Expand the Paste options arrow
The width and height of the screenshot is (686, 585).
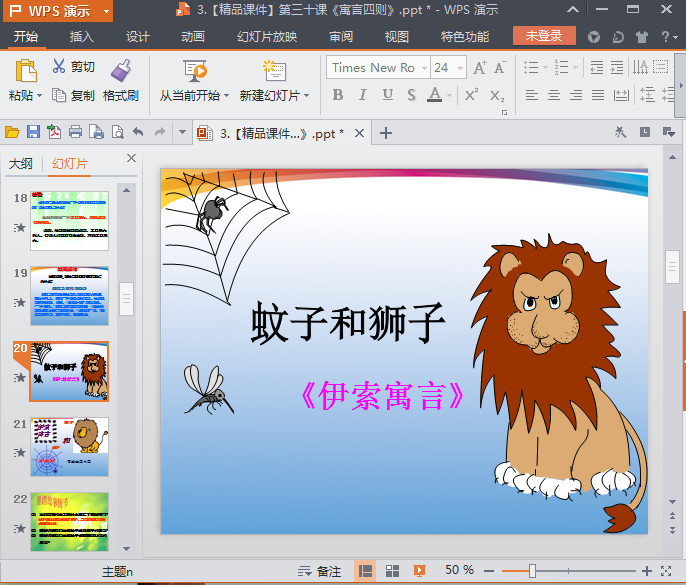(39, 95)
